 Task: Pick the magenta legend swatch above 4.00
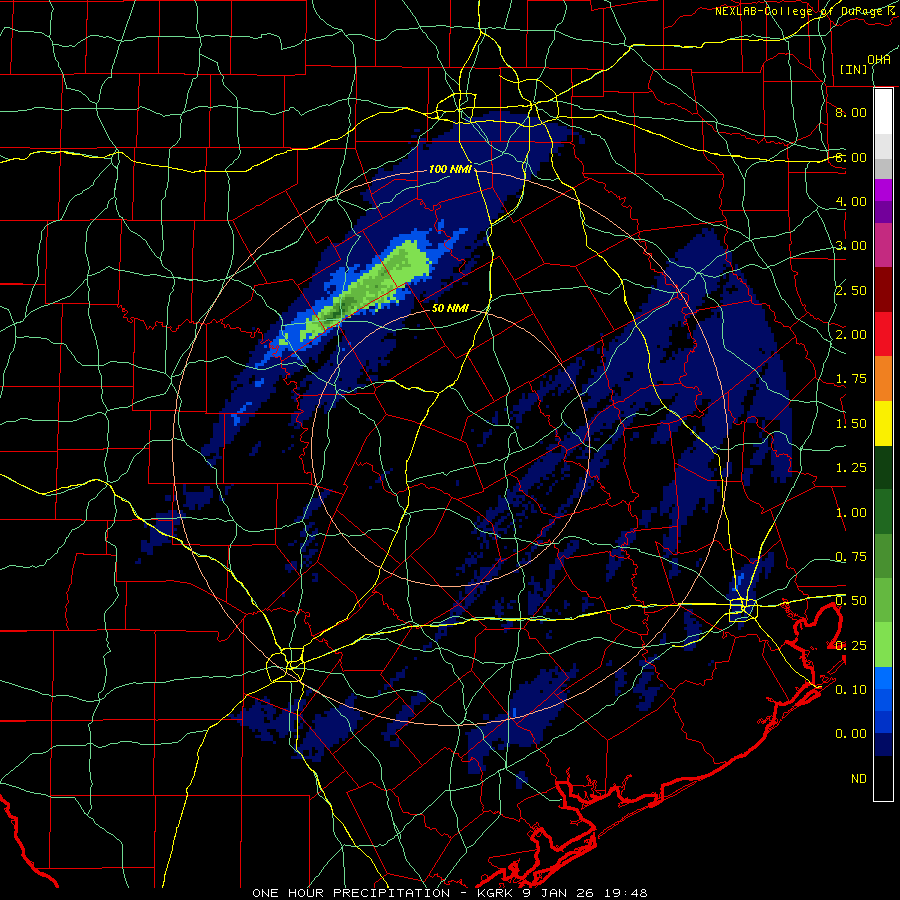tap(883, 190)
